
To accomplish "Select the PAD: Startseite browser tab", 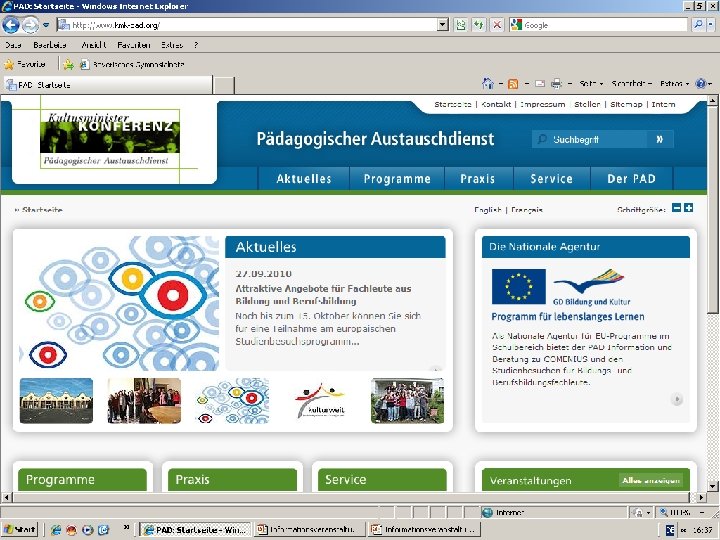I will click(x=108, y=85).
